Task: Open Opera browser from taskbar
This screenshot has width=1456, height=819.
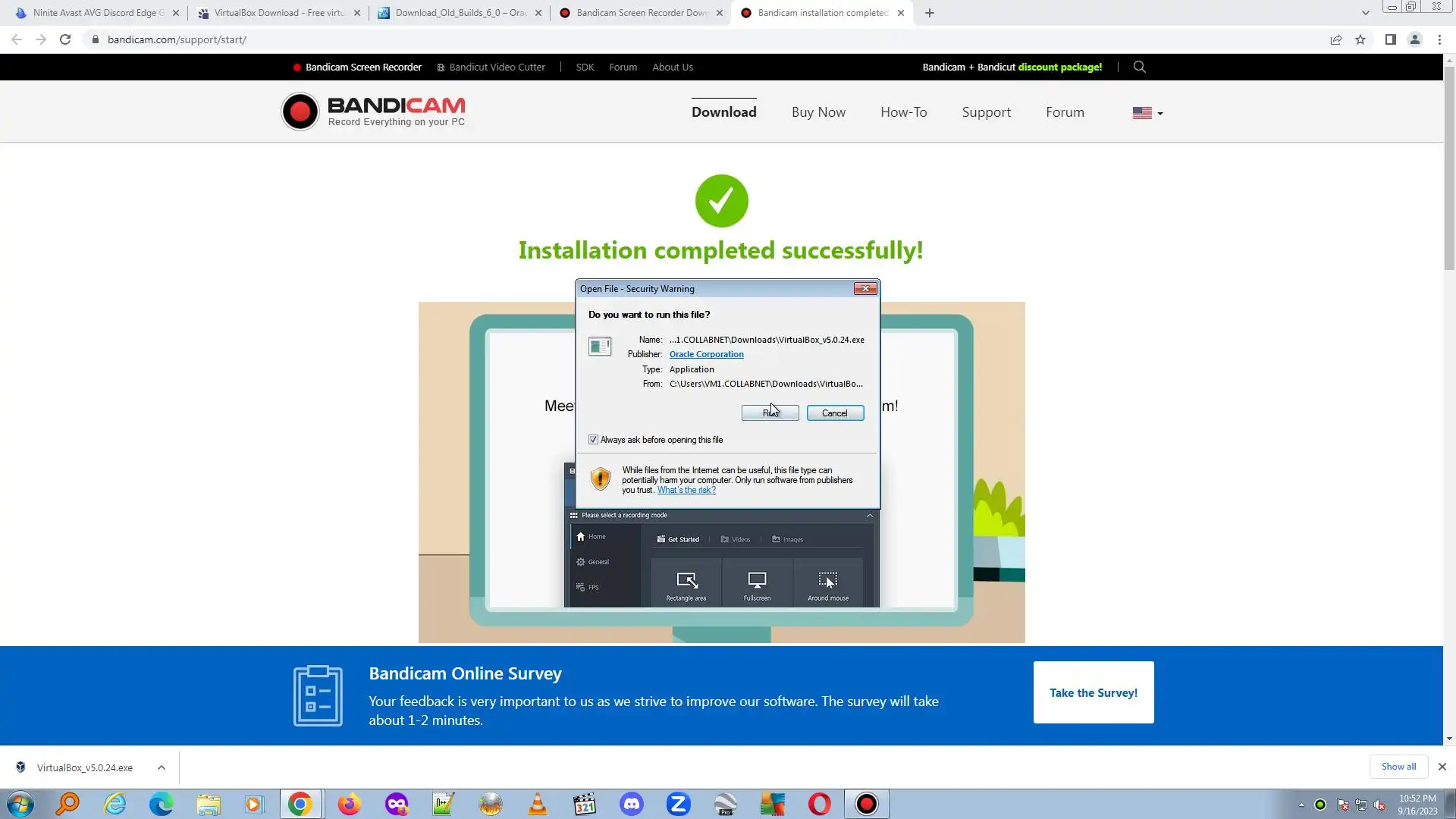Action: (820, 804)
